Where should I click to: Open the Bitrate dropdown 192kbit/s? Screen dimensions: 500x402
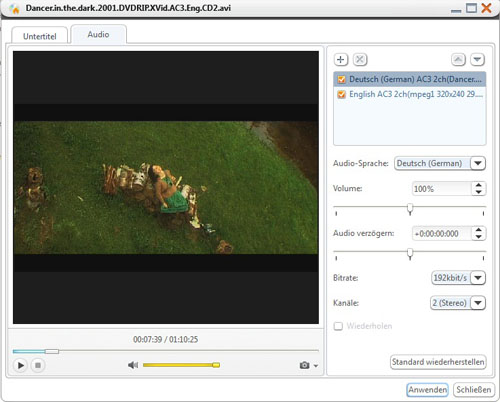[478, 278]
